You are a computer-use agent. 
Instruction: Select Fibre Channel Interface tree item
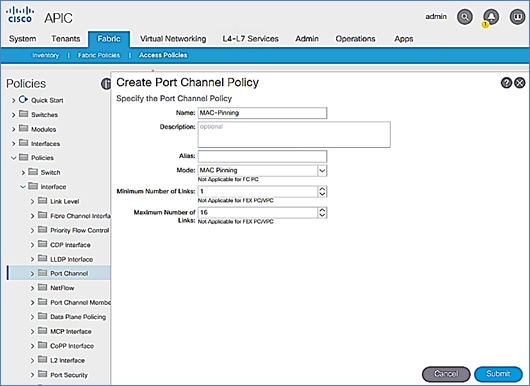click(80, 216)
